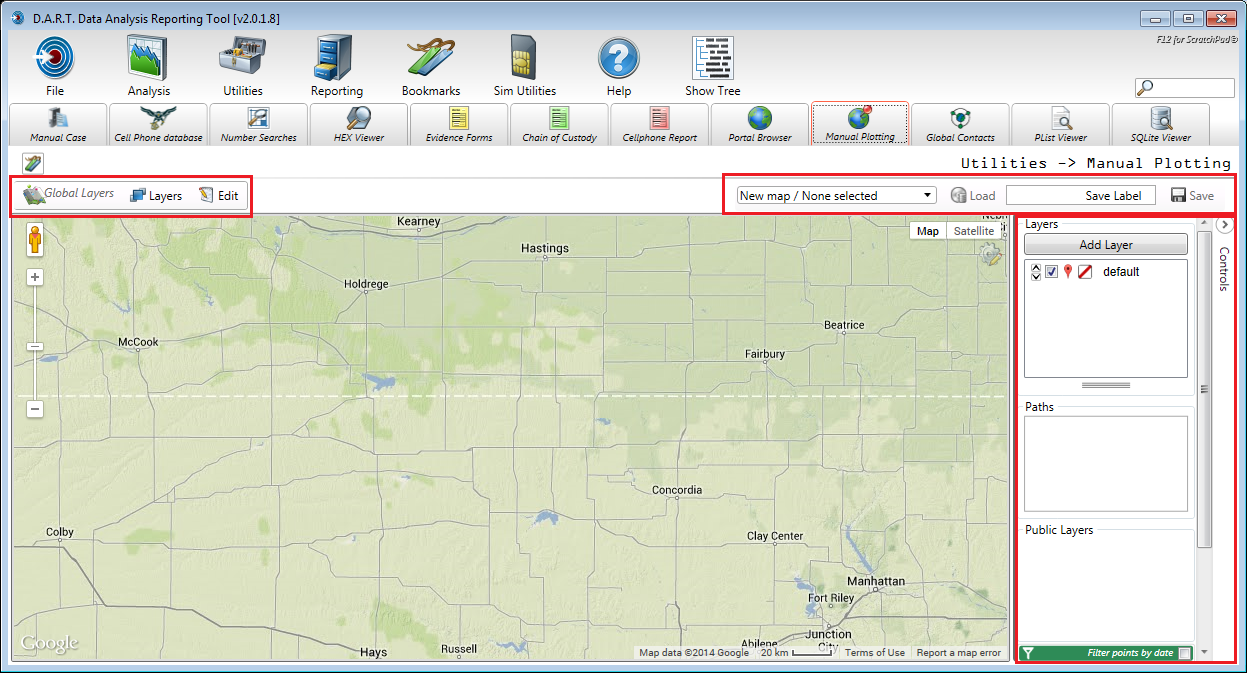Image resolution: width=1247 pixels, height=673 pixels.
Task: Click the Manhattan city label on map
Action: [876, 581]
